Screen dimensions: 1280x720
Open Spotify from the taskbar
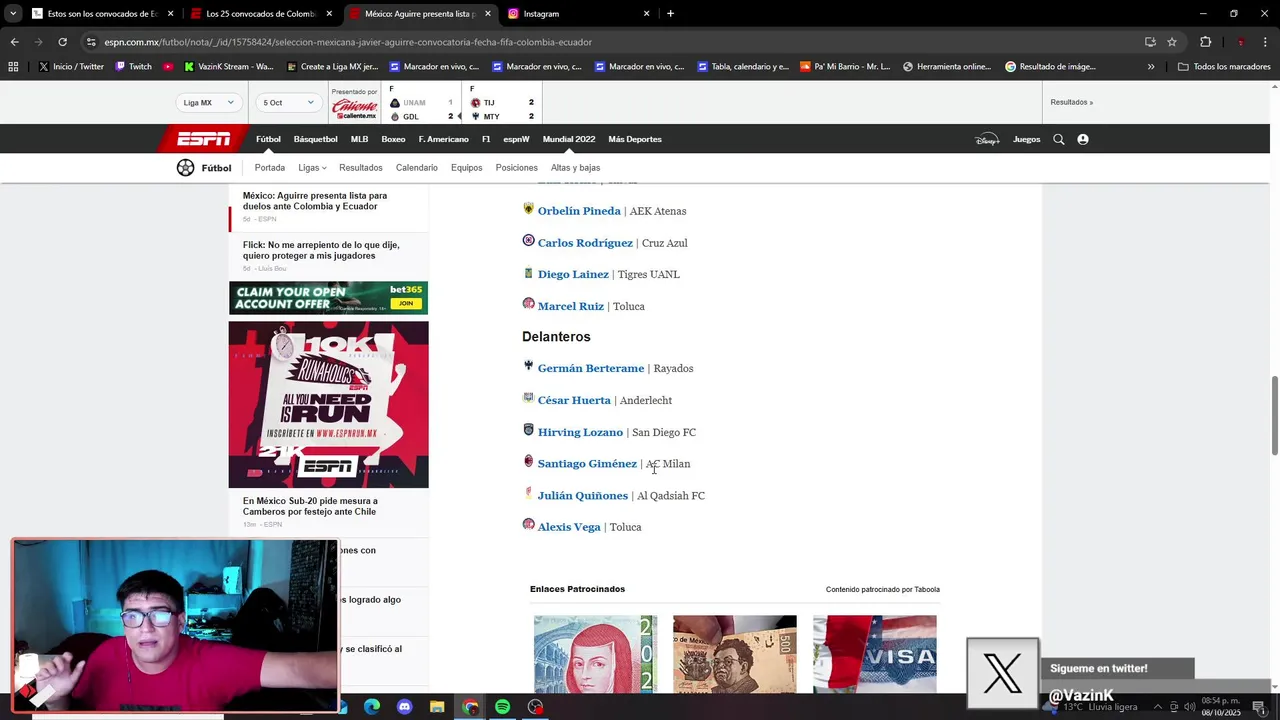pyautogui.click(x=502, y=707)
